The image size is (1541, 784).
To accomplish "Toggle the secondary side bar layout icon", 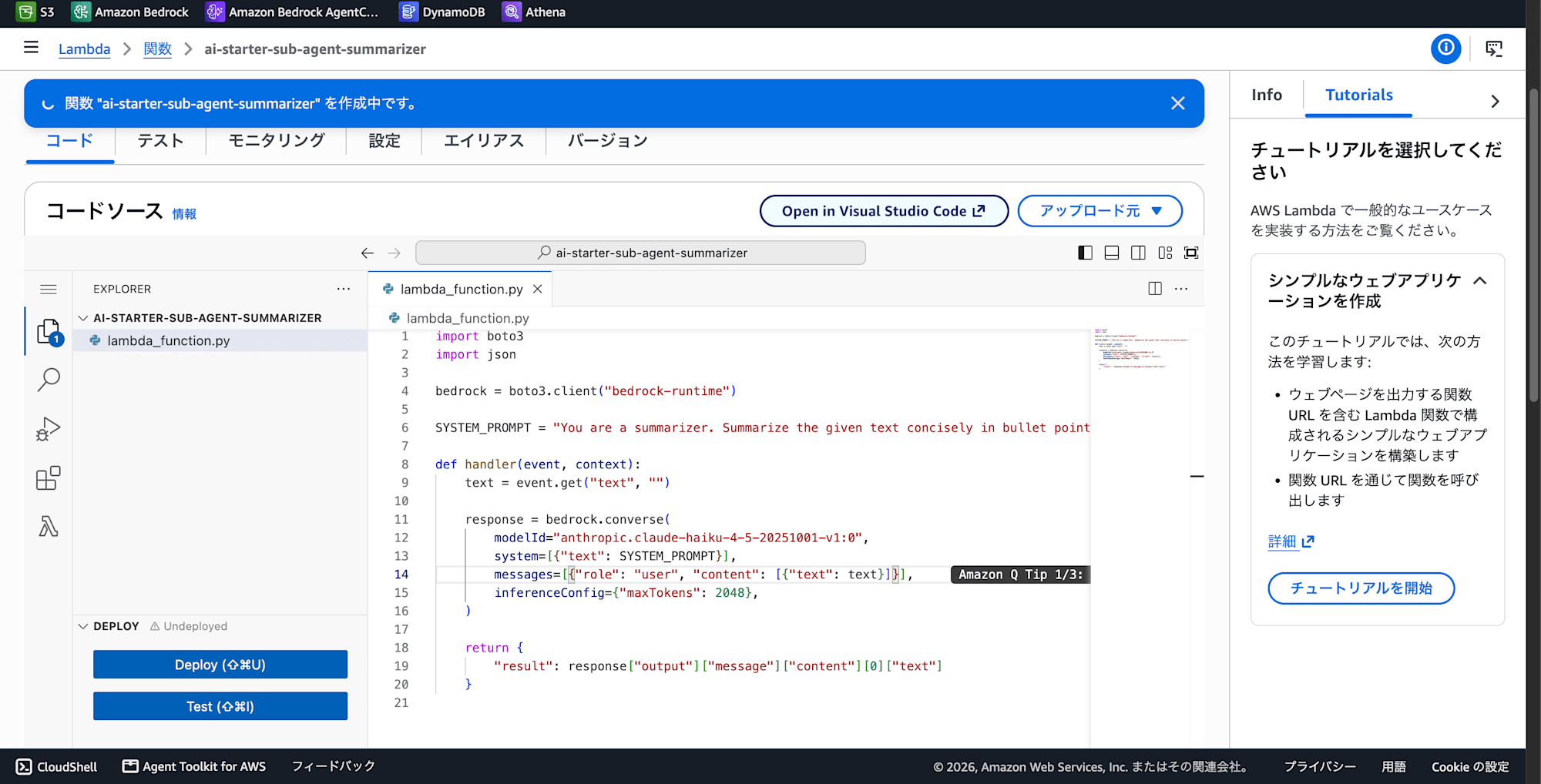I will coord(1138,253).
